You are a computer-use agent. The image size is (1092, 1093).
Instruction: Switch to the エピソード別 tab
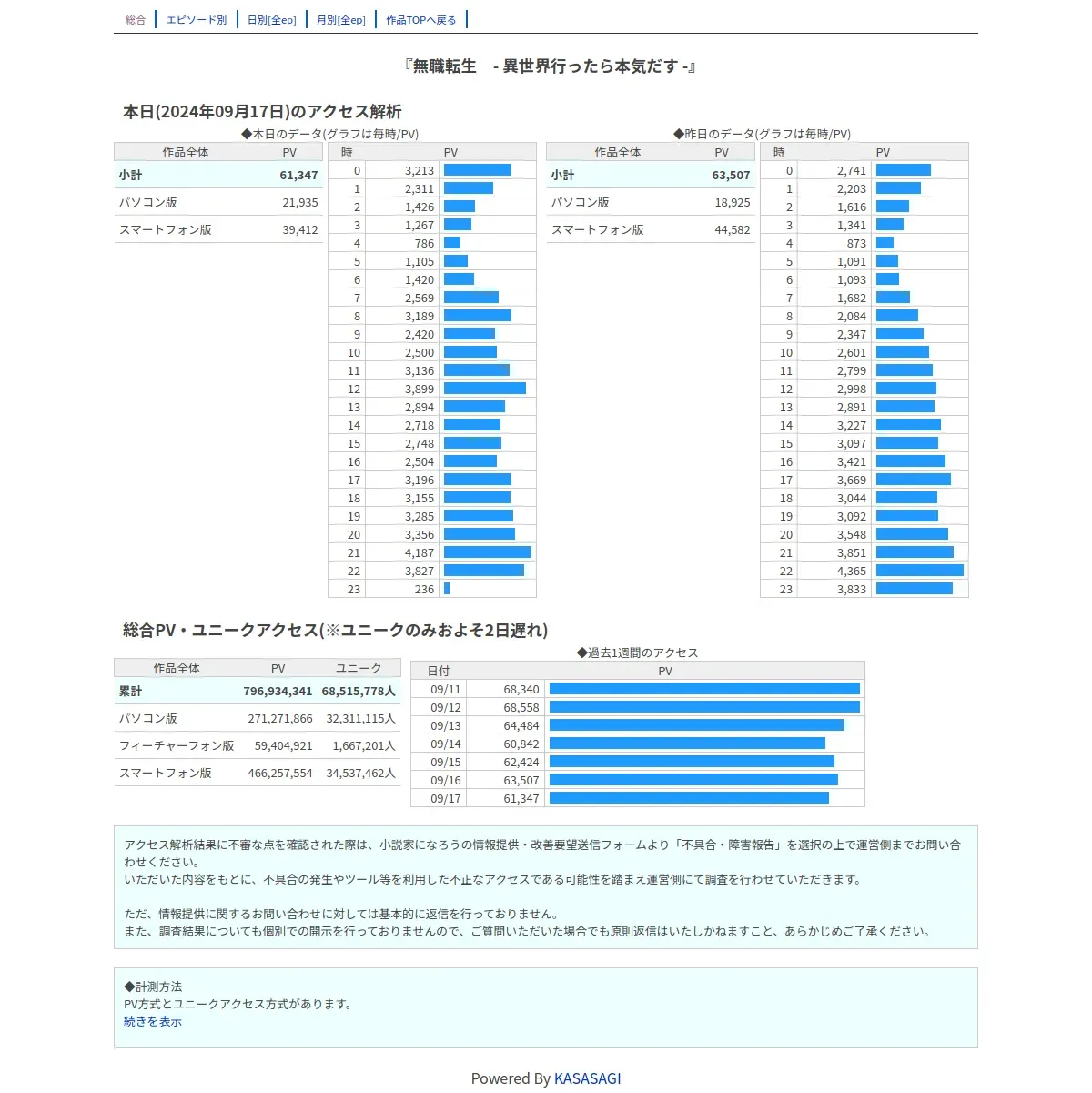click(197, 20)
